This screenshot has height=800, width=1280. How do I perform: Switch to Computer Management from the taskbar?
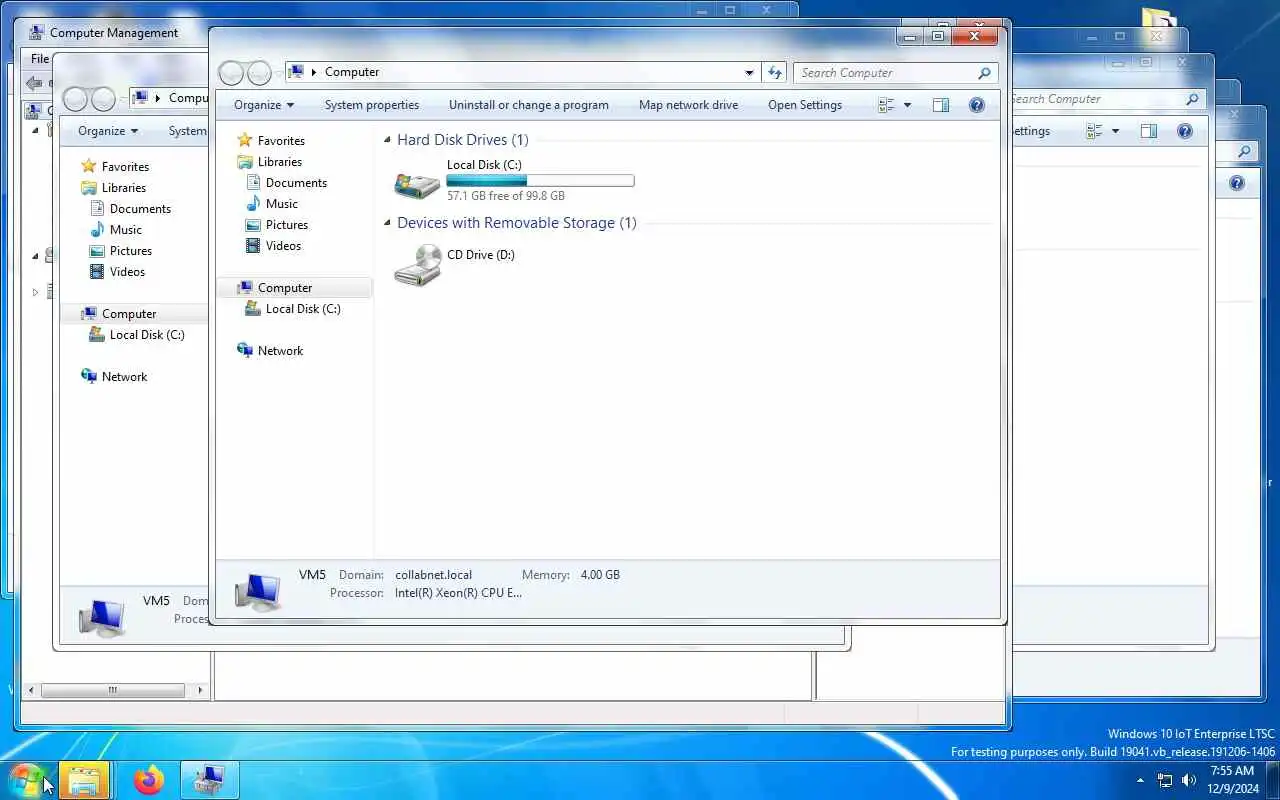(x=210, y=780)
